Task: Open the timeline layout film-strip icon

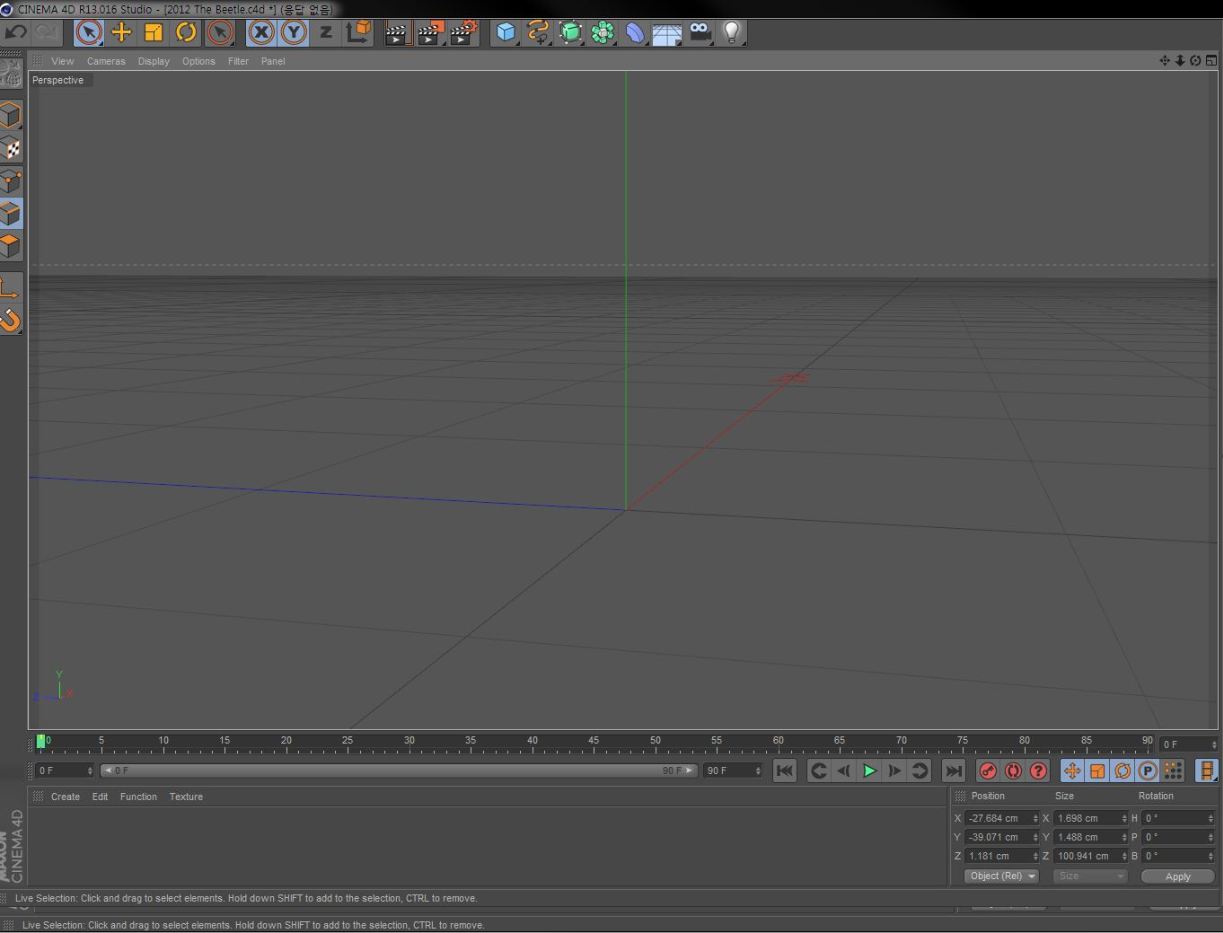Action: click(x=1207, y=771)
